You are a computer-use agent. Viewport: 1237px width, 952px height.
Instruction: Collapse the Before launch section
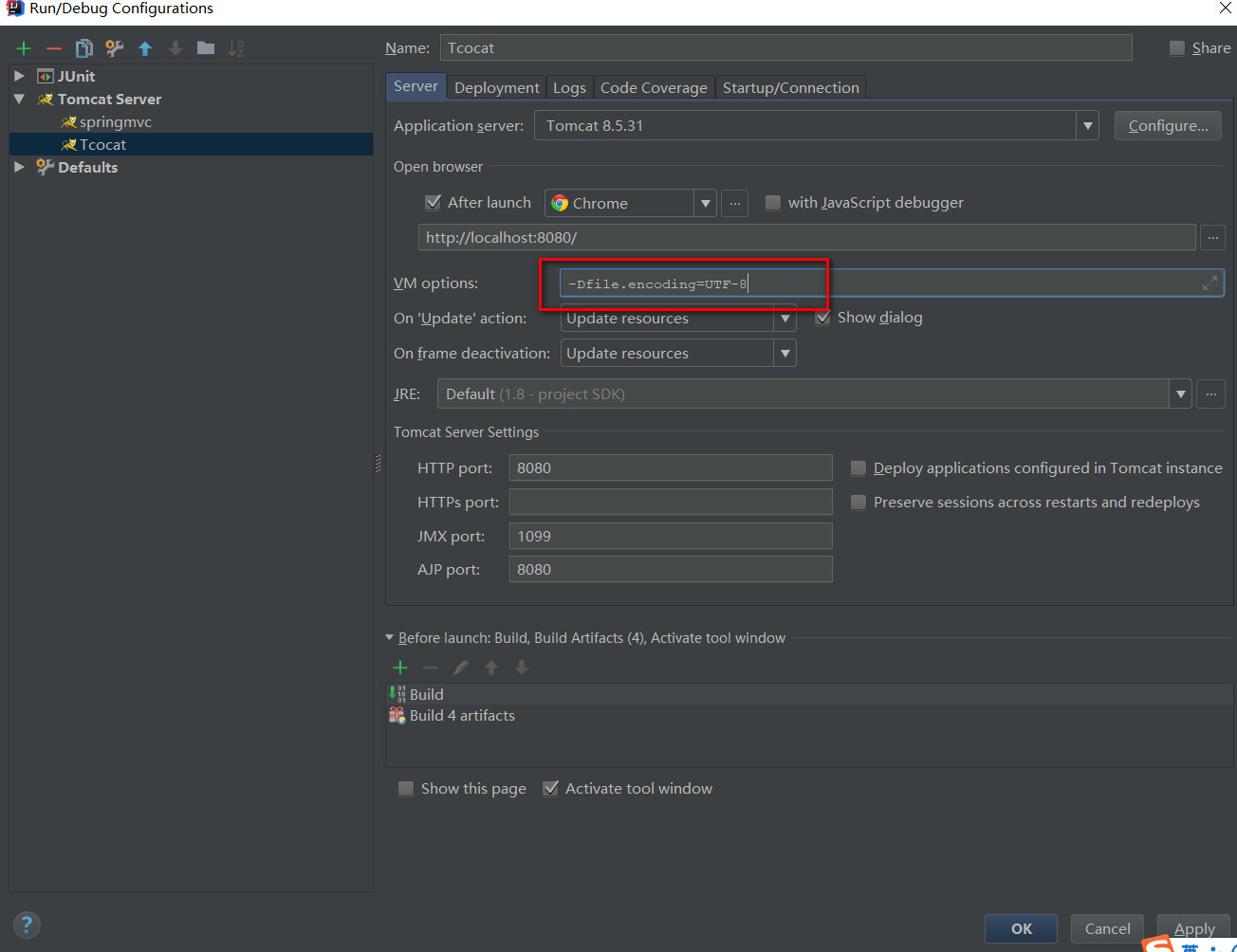(x=390, y=637)
